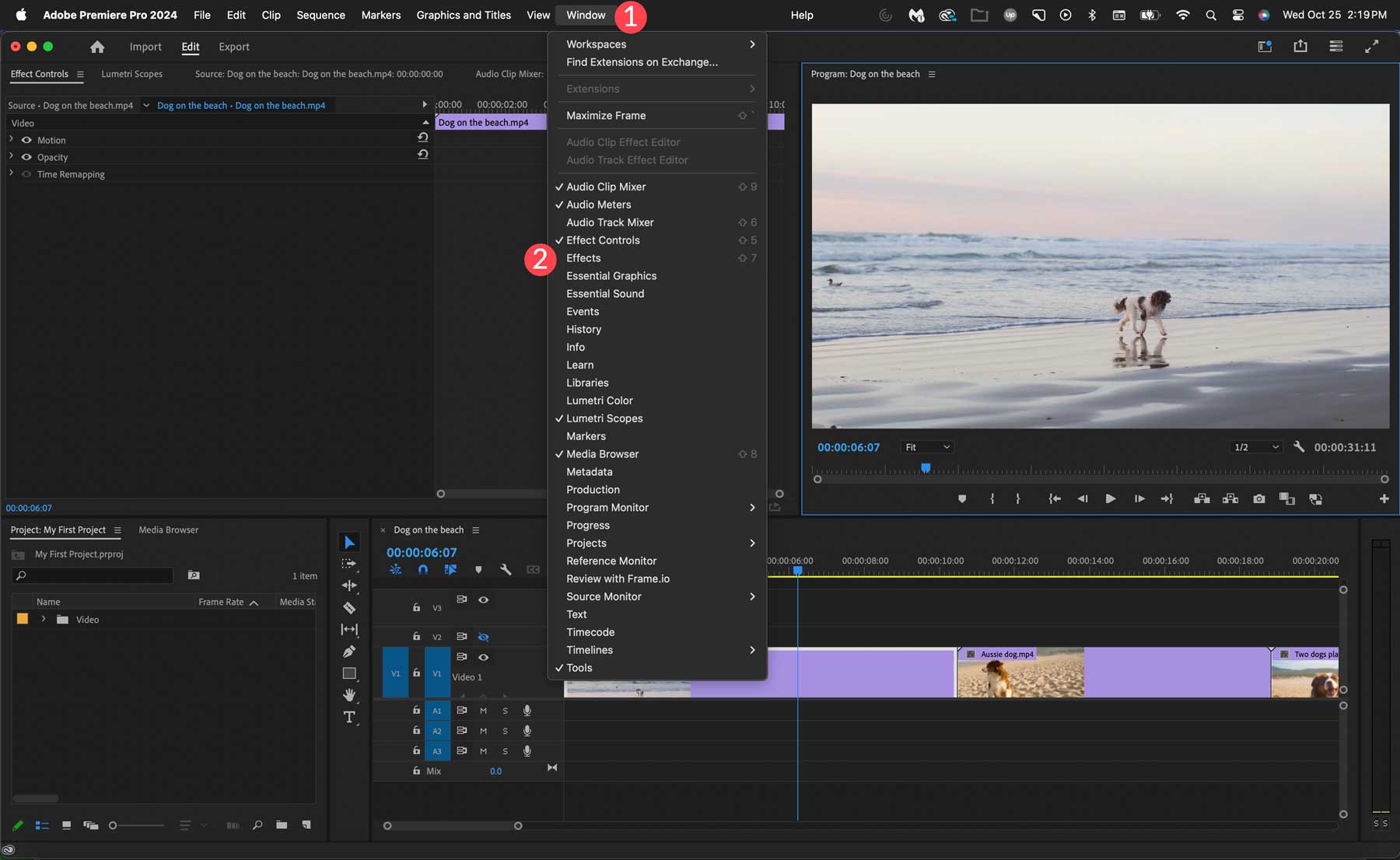The width and height of the screenshot is (1400, 860).
Task: Click the Export Frame camera icon
Action: tap(1259, 498)
